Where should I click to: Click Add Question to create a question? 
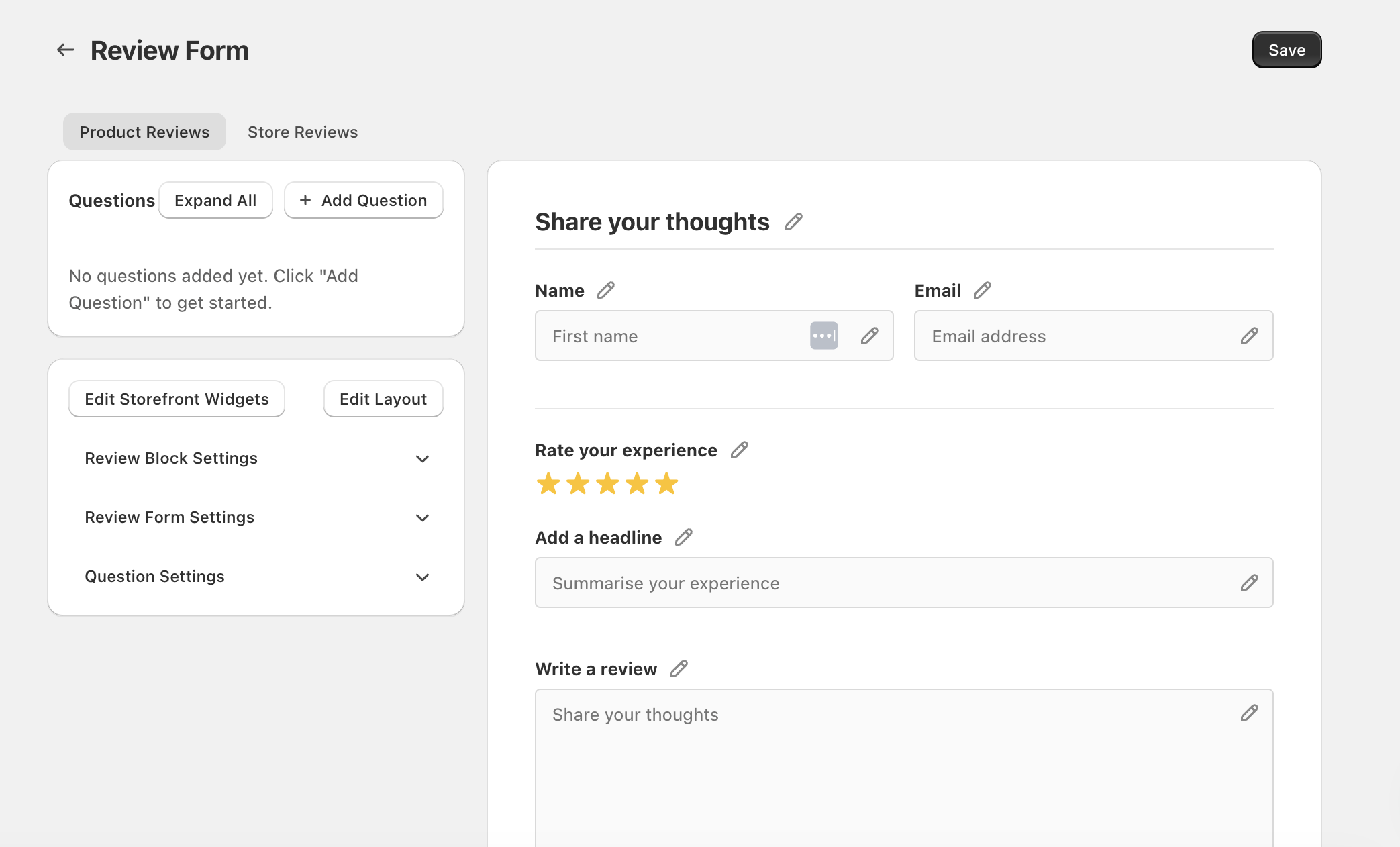click(x=363, y=199)
